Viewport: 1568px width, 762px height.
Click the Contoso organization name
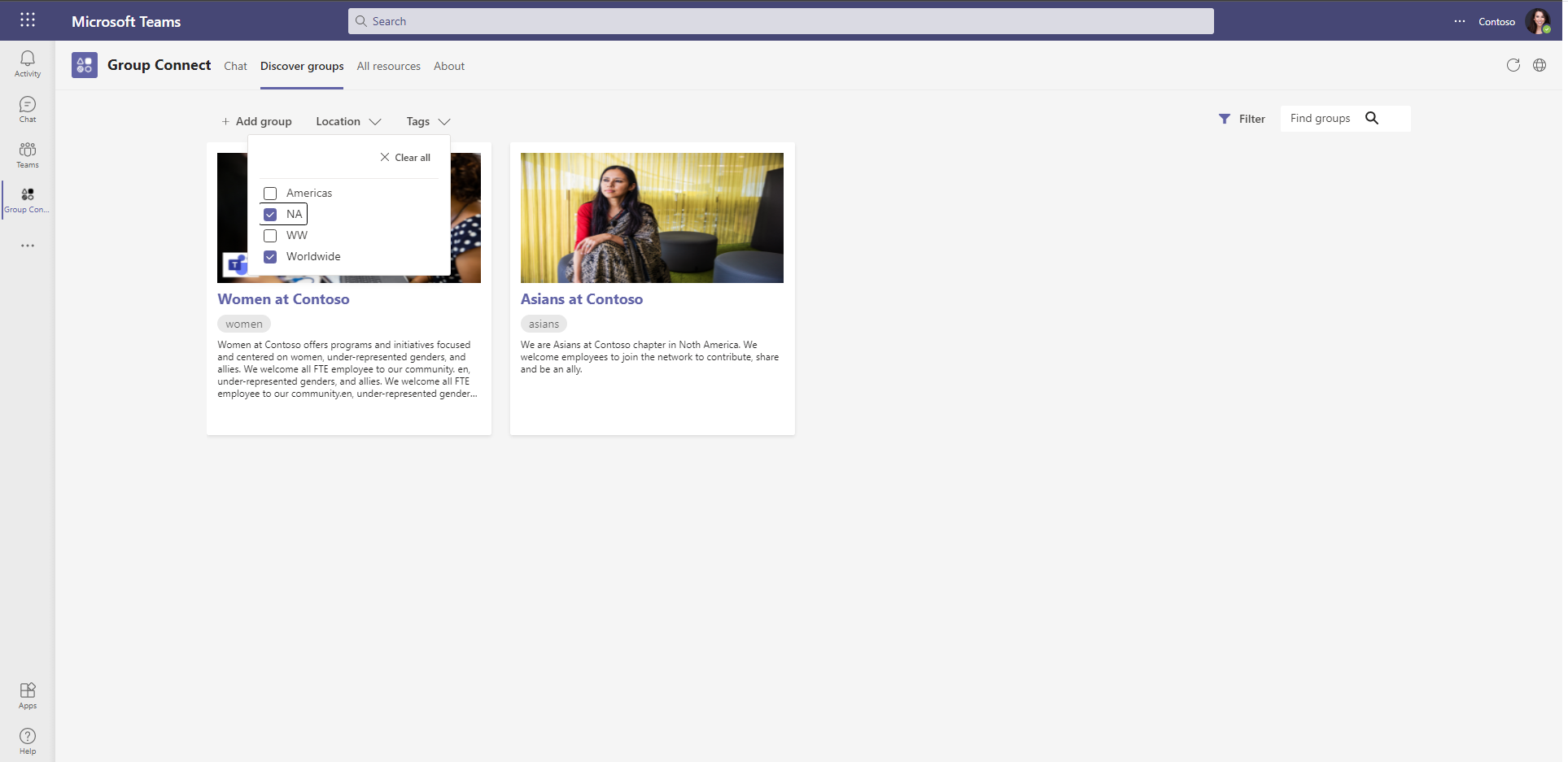1496,22
